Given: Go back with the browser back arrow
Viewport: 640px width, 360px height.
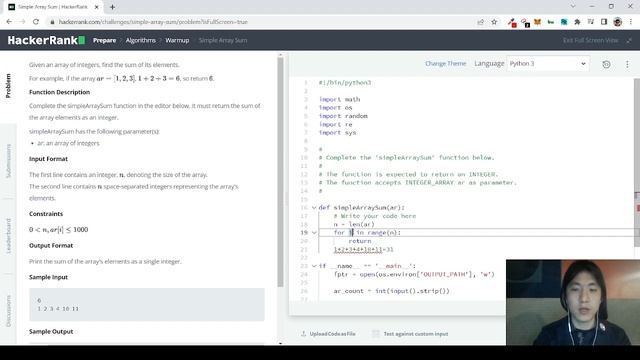Looking at the screenshot, I should pos(9,22).
